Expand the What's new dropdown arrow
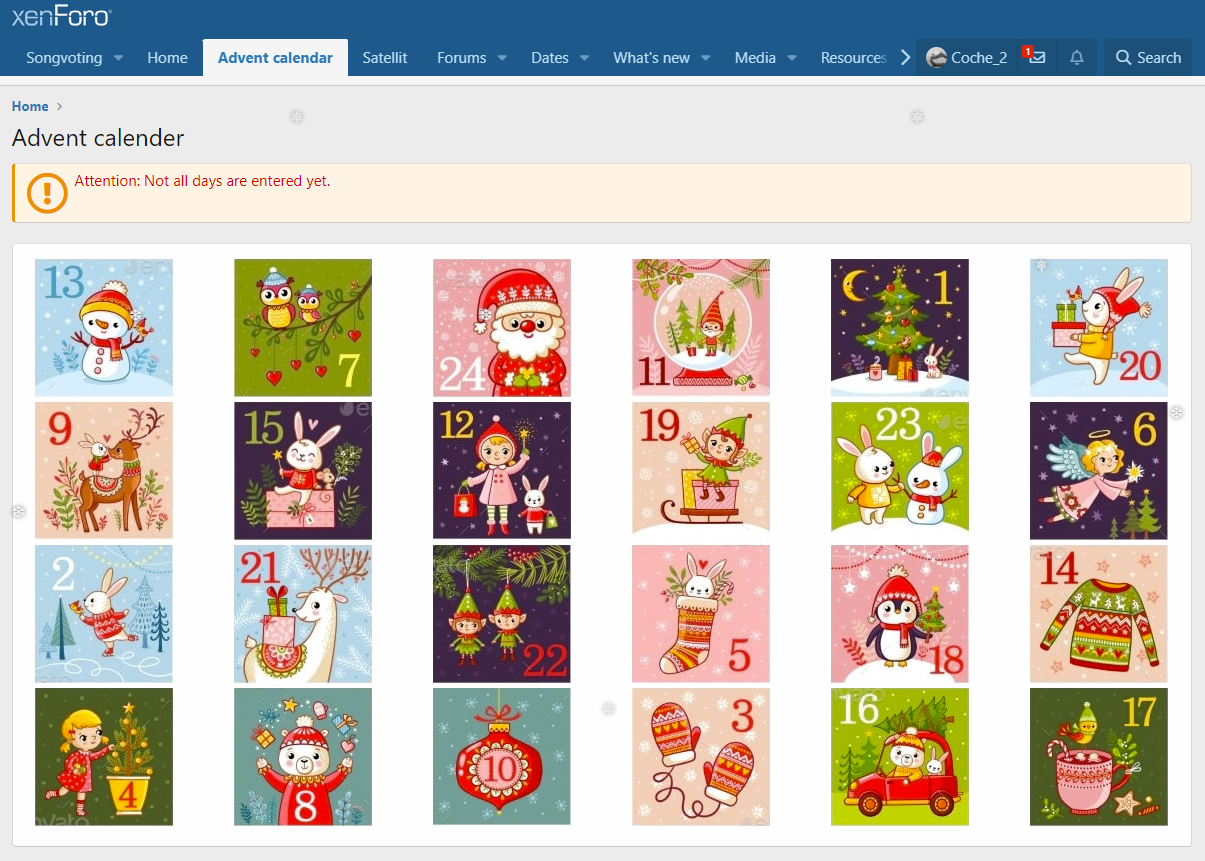This screenshot has width=1205, height=861. click(706, 58)
